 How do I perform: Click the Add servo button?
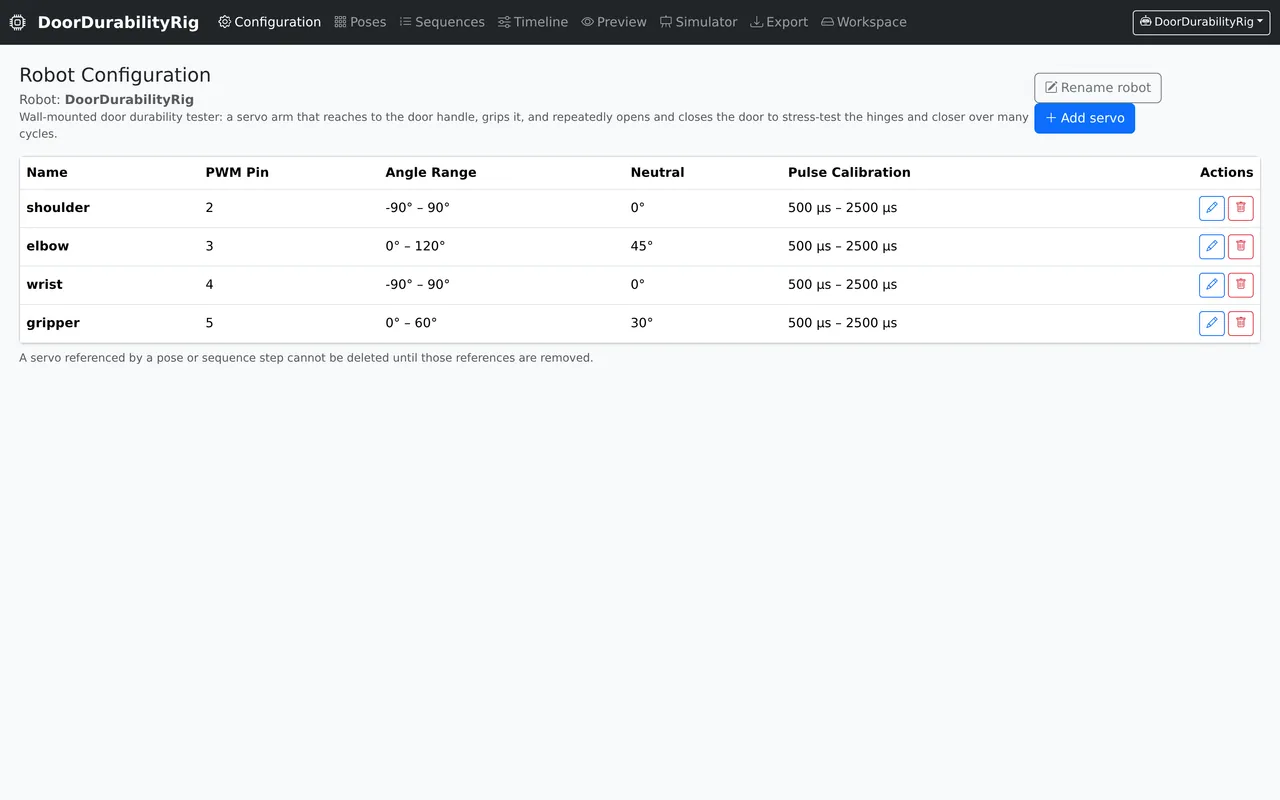[x=1084, y=118]
